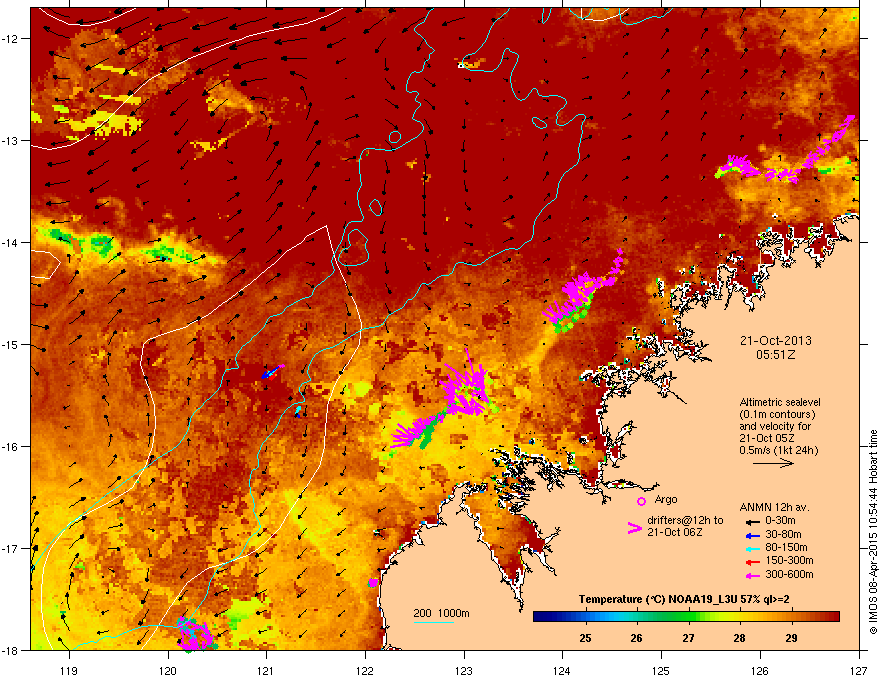Image resolution: width=880 pixels, height=680 pixels.
Task: Click the longitude axis label 121
Action: (266, 670)
